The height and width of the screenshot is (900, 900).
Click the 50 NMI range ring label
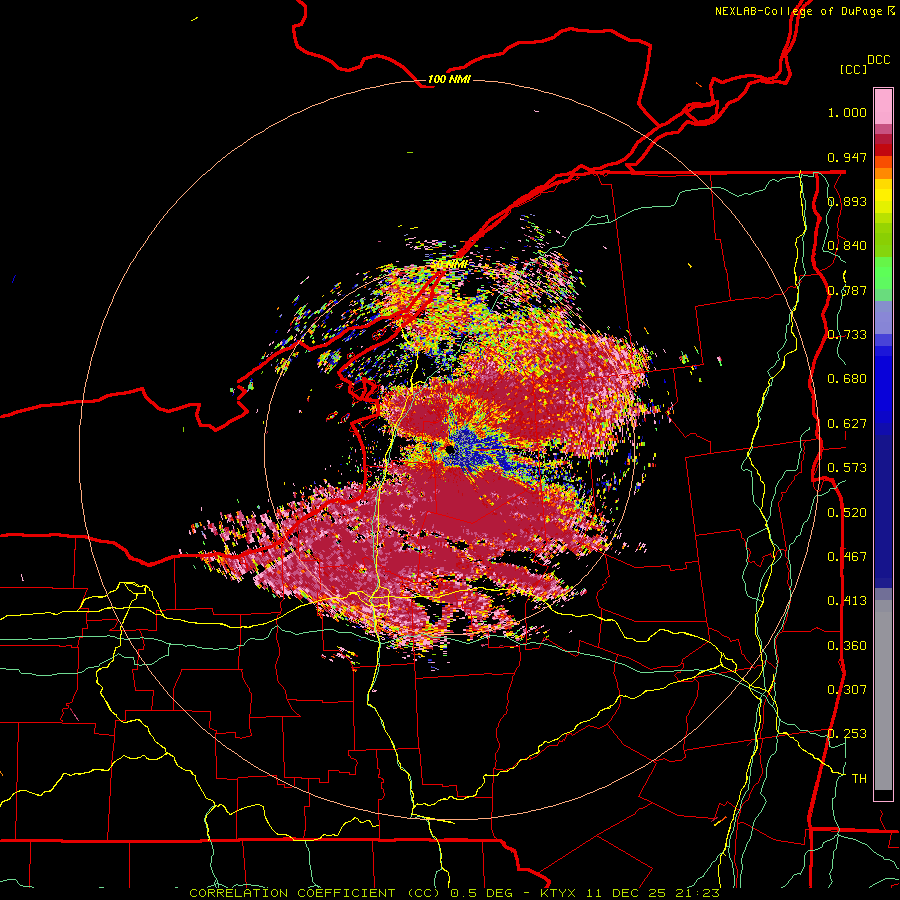[x=449, y=265]
